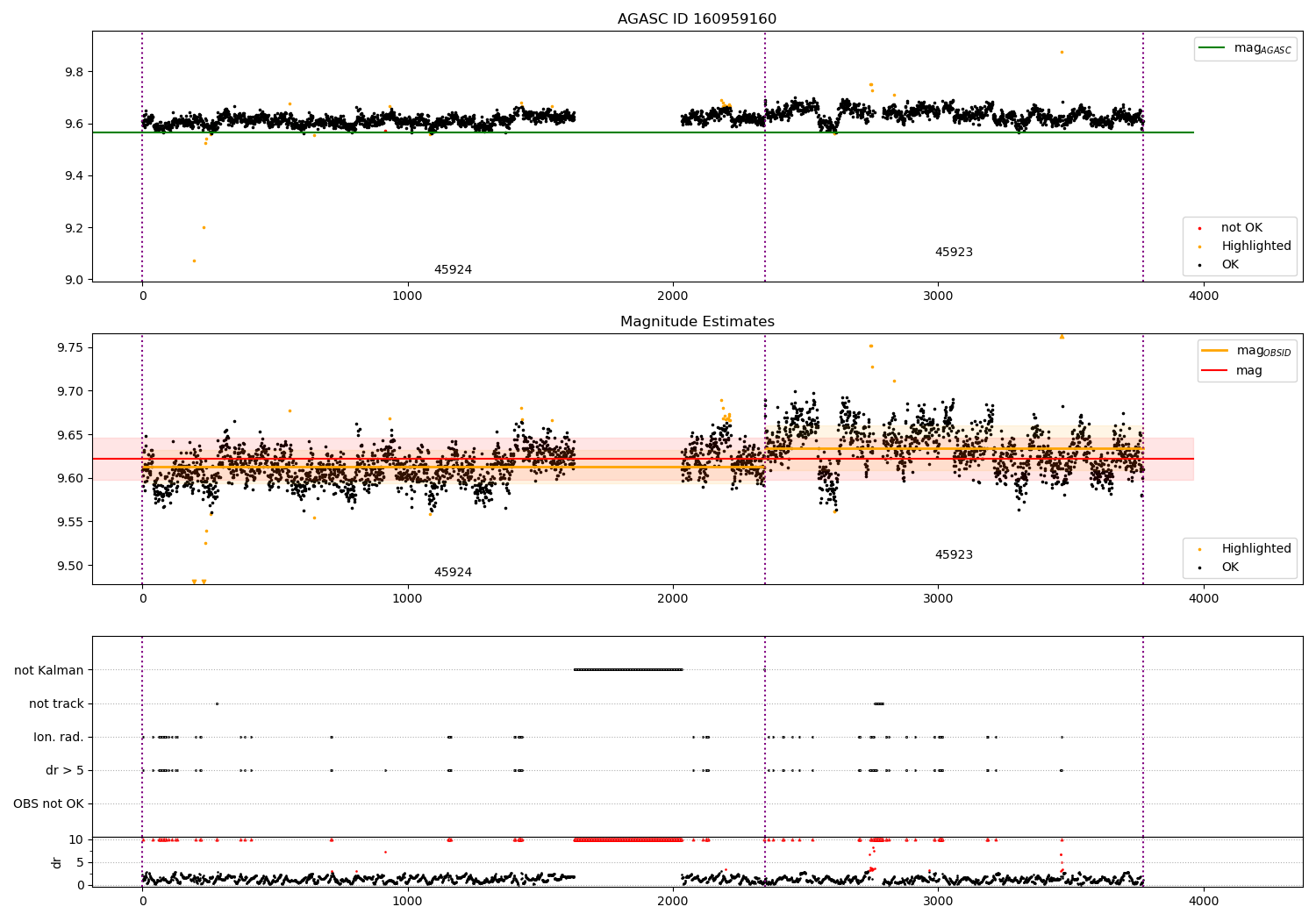
Task: Click the 9.2 tick on the top plot
Action: coord(73,228)
